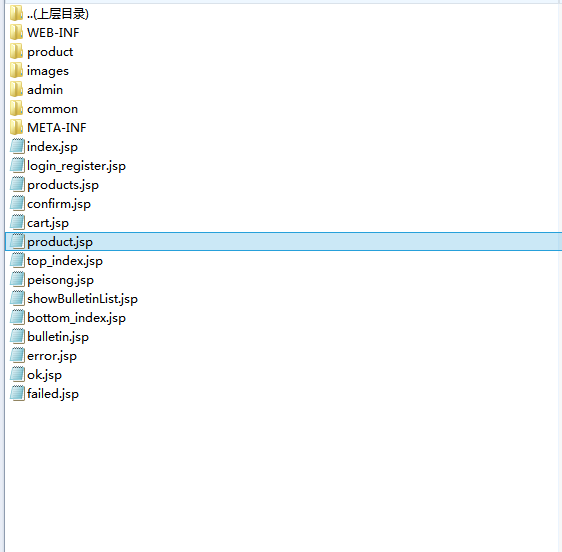
Task: Click the admin folder icon
Action: (16, 90)
